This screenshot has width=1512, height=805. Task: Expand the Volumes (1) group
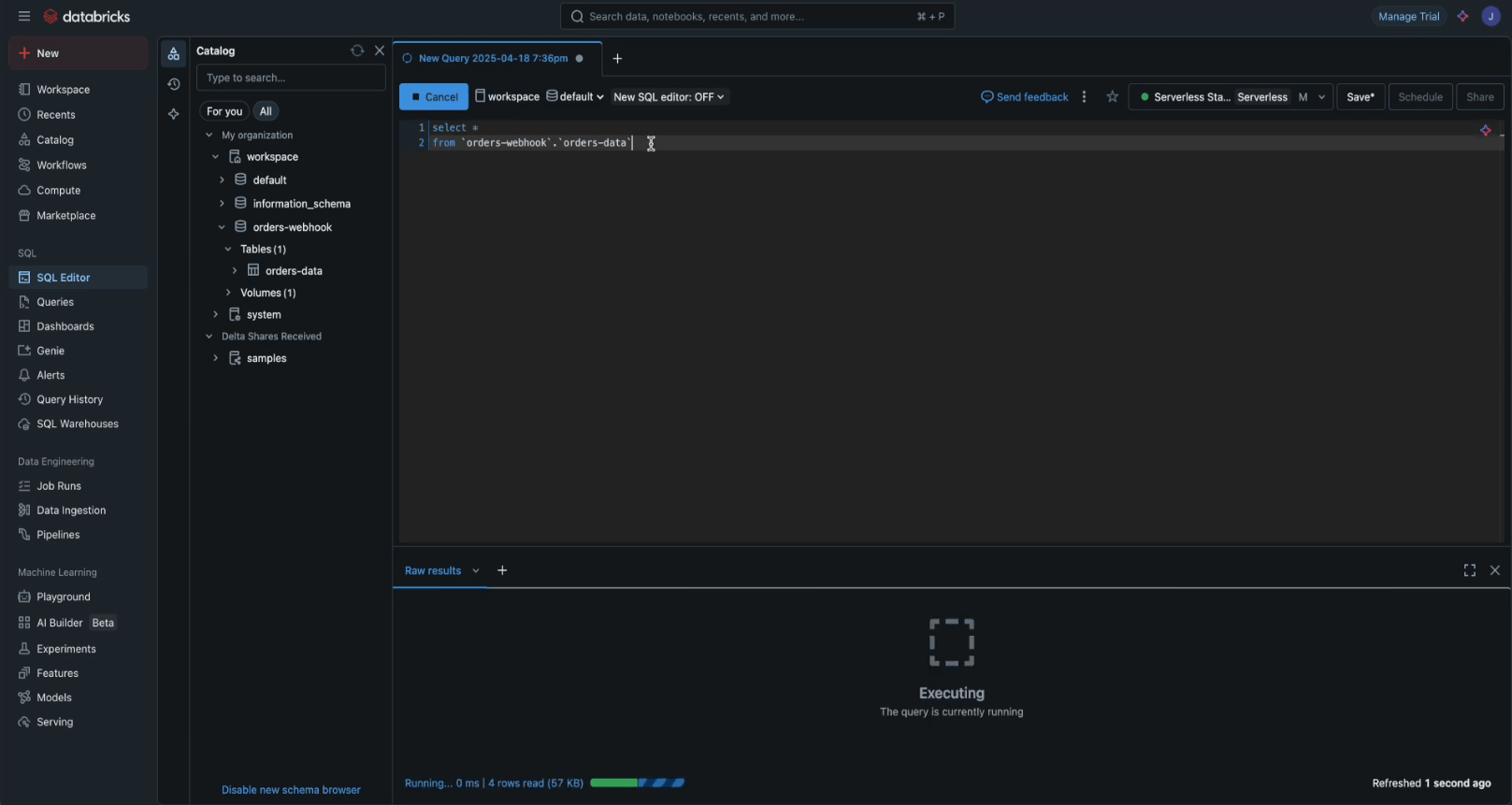click(228, 293)
